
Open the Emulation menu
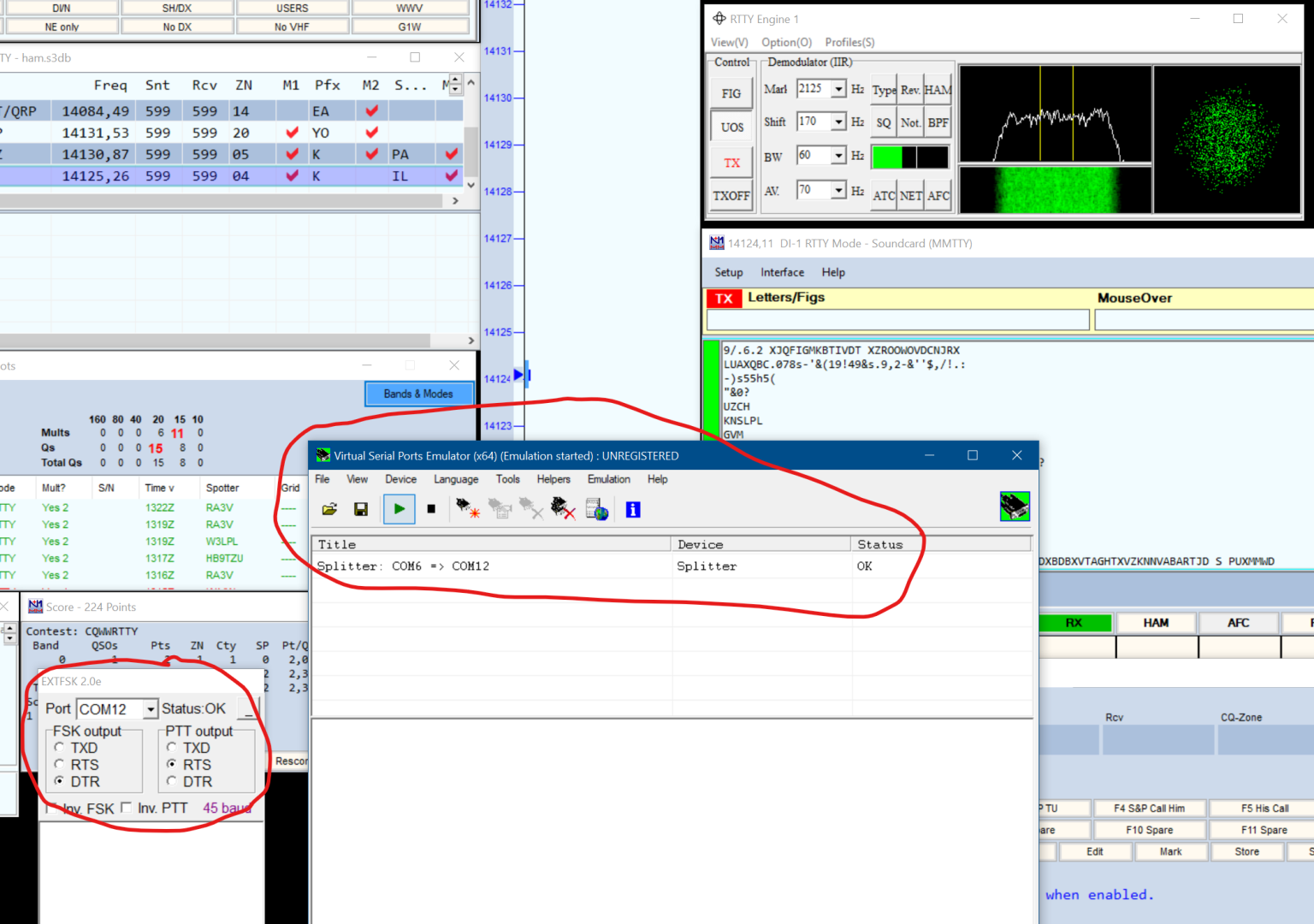pos(608,480)
